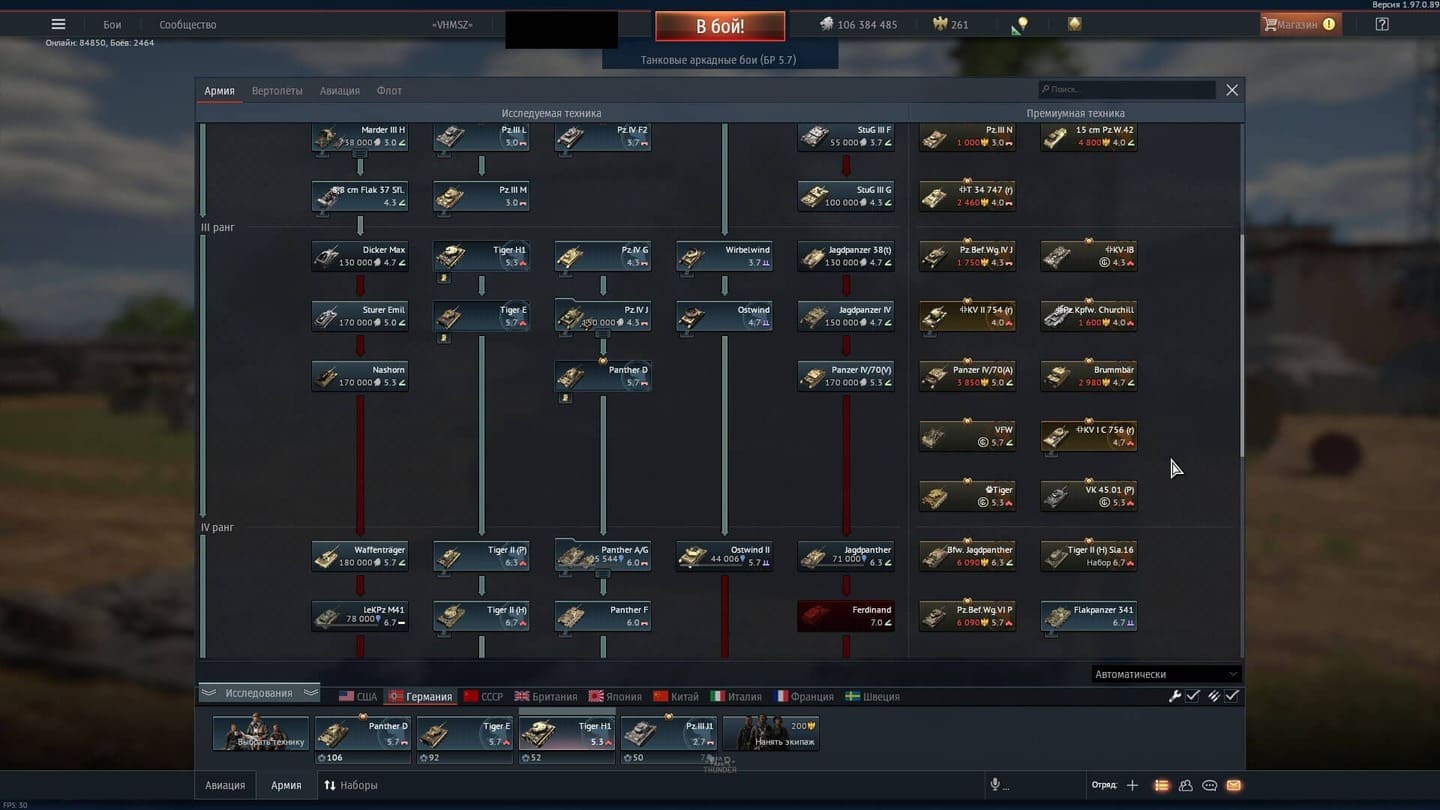Toggle the auto-refill ammo checkbox

point(1232,696)
